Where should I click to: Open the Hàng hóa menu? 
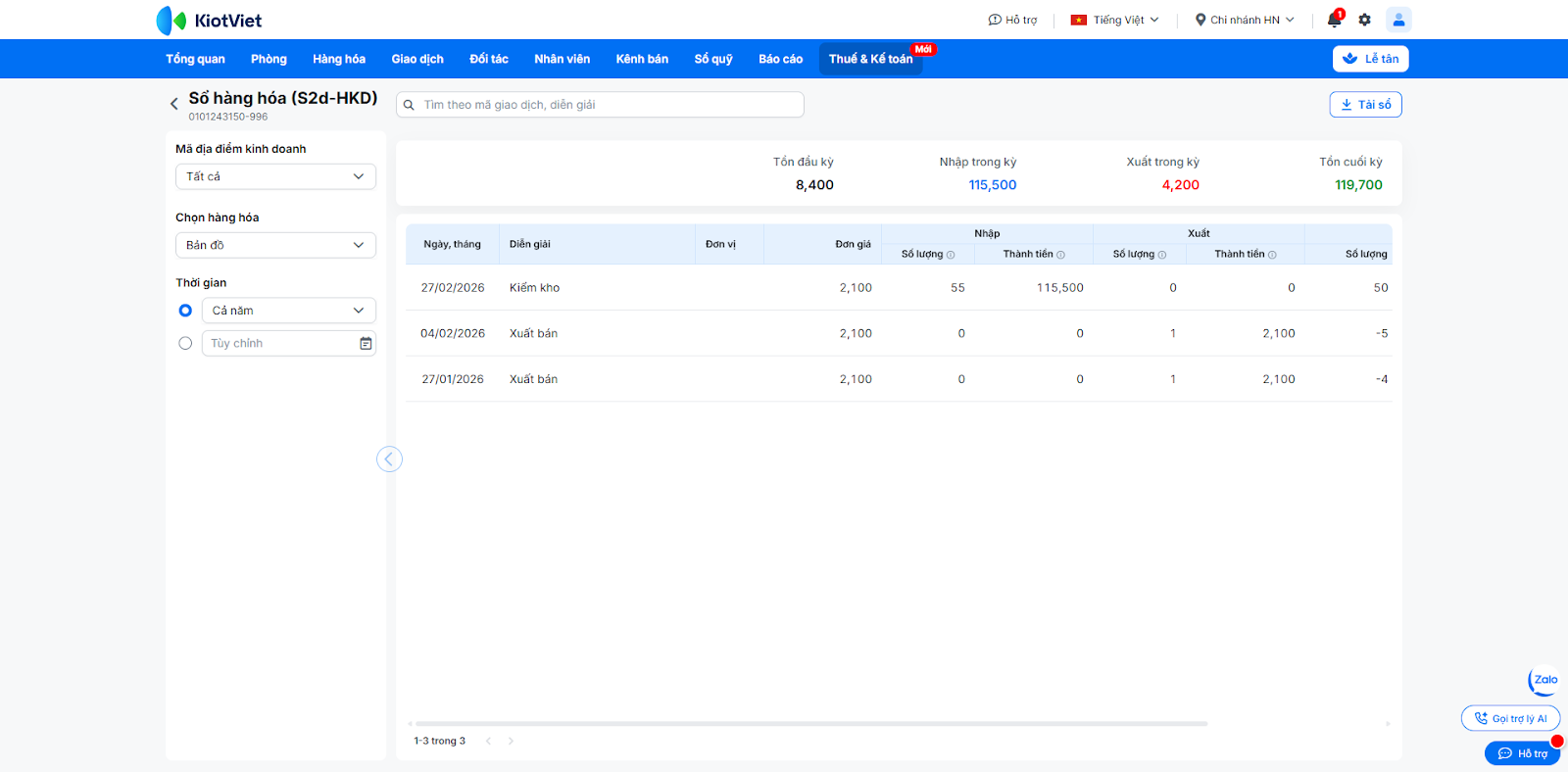(x=339, y=59)
